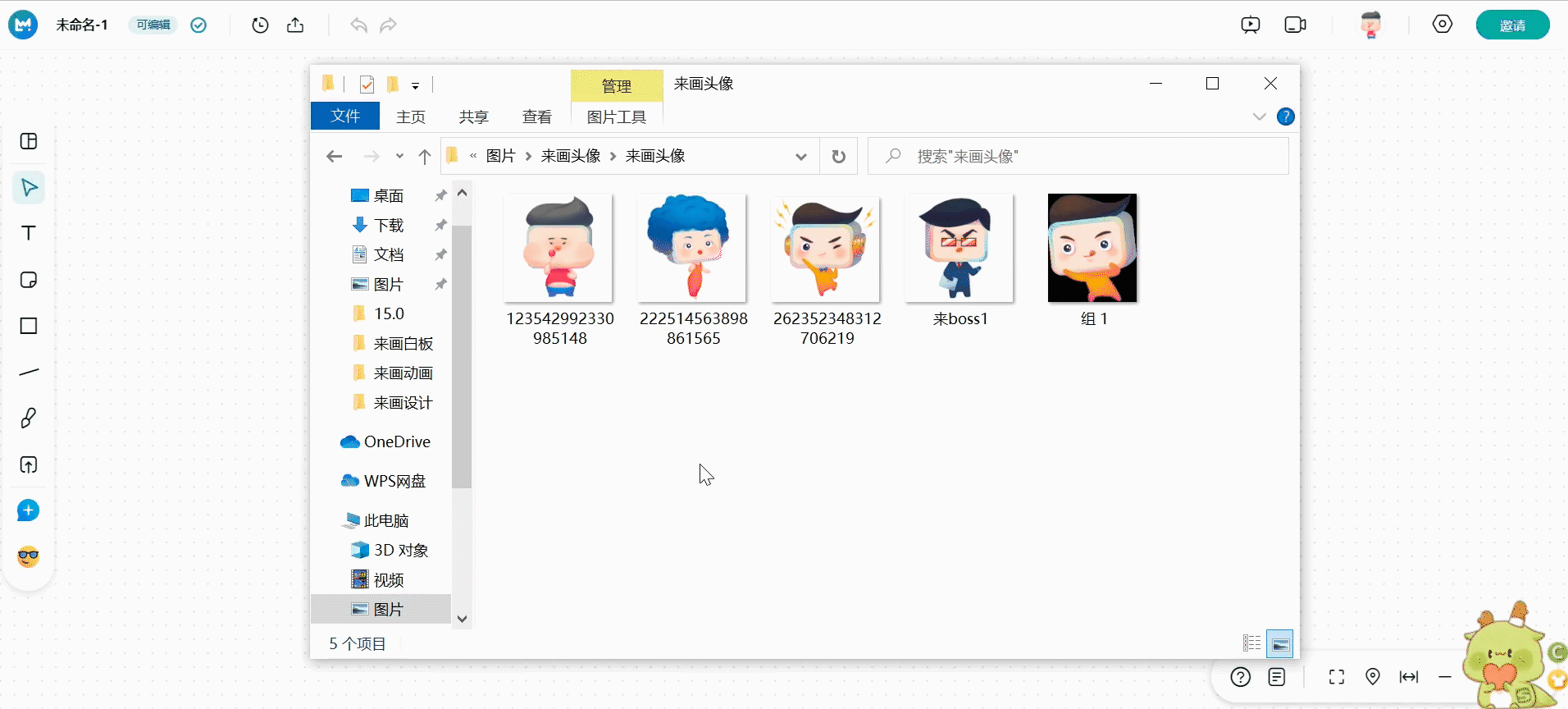This screenshot has height=709, width=1568.
Task: Open the templates panel icon in sidebar
Action: point(29,141)
